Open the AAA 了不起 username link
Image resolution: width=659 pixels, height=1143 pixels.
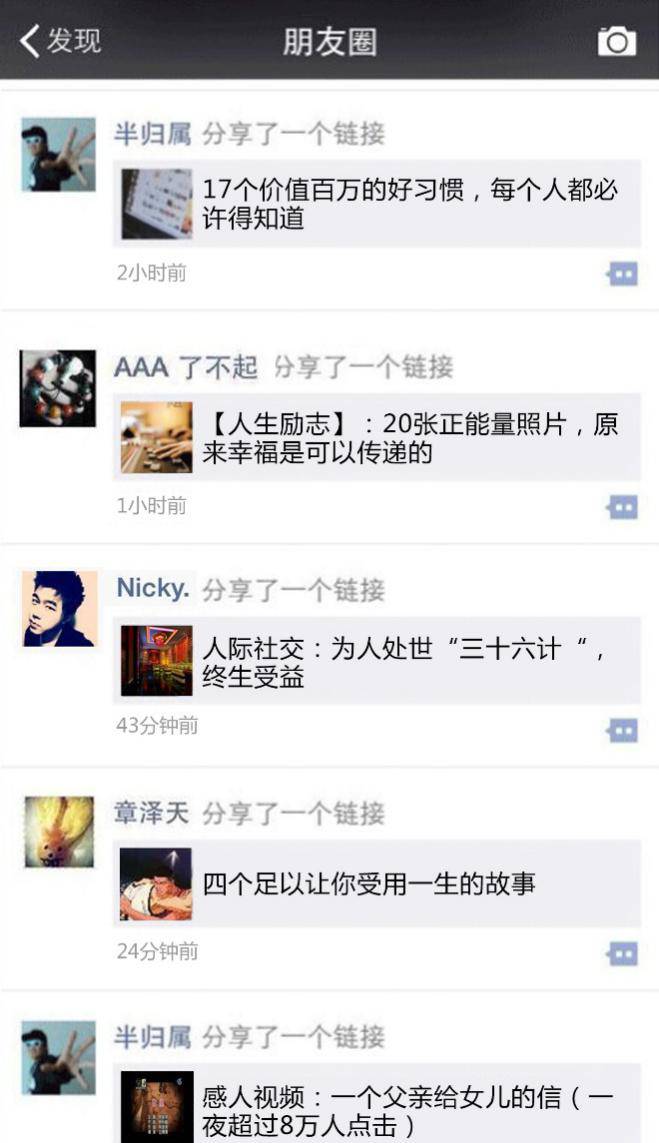point(186,367)
